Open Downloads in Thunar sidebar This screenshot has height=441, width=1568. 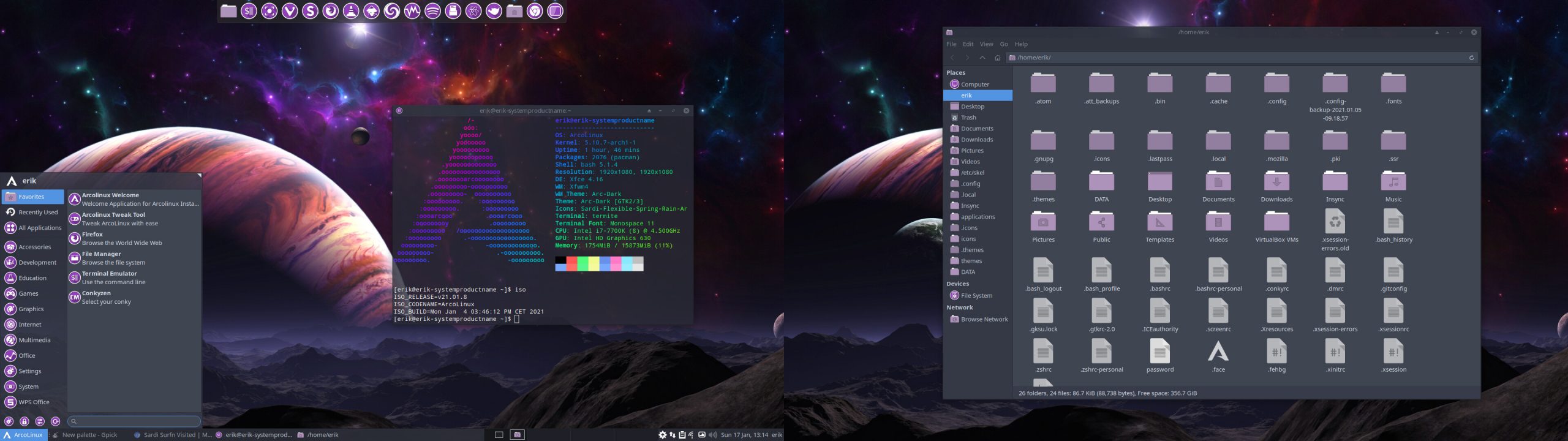point(978,140)
